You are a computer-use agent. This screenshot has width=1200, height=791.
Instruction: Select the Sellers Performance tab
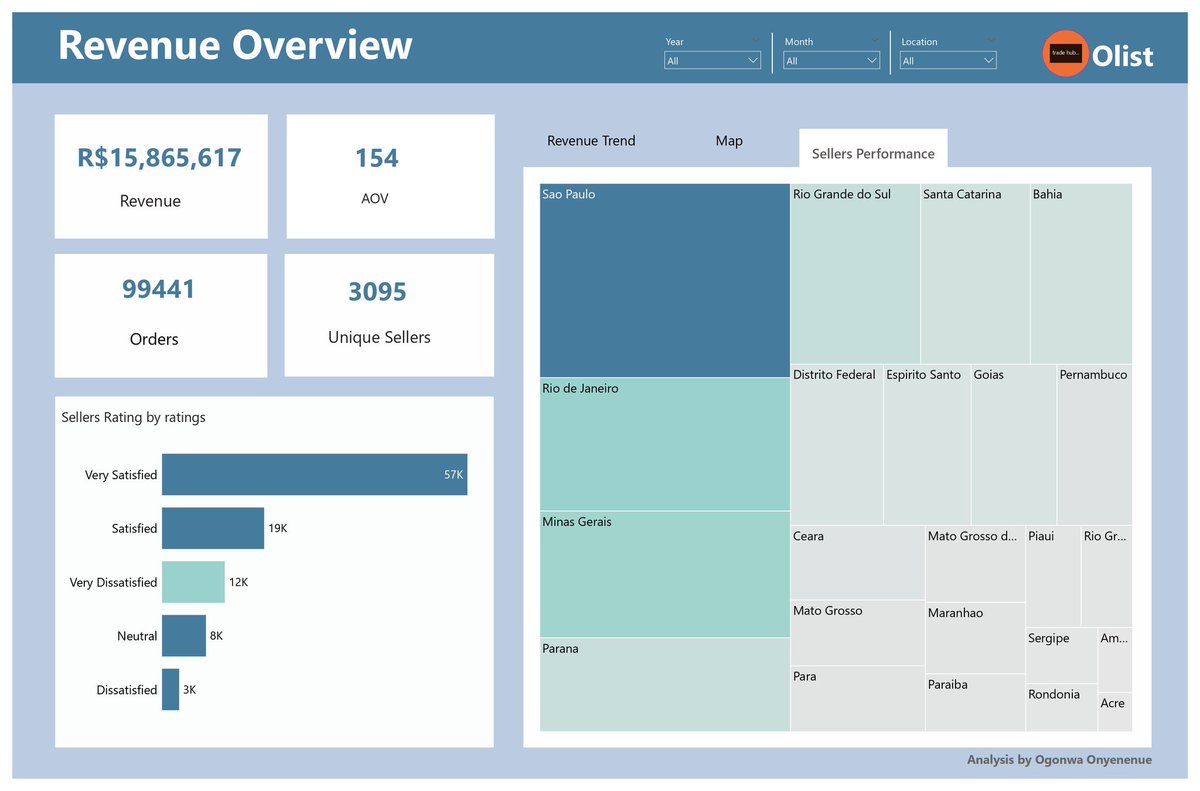pyautogui.click(x=872, y=152)
